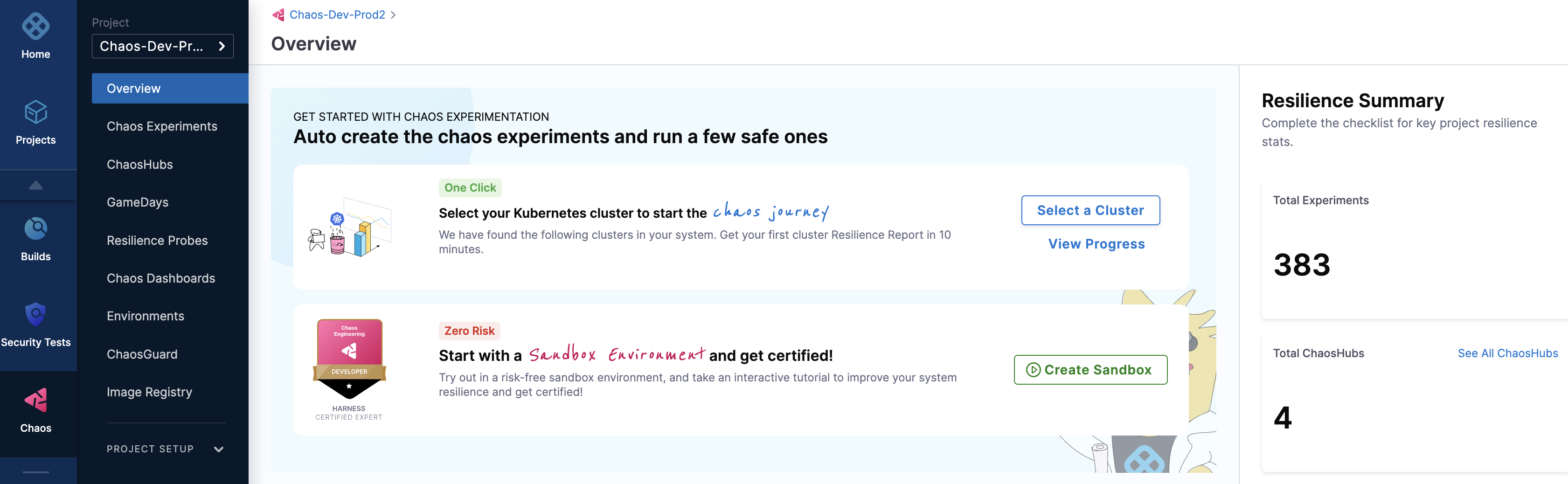Click the Resilience Summary heading
The width and height of the screenshot is (1568, 484).
pos(1353,100)
